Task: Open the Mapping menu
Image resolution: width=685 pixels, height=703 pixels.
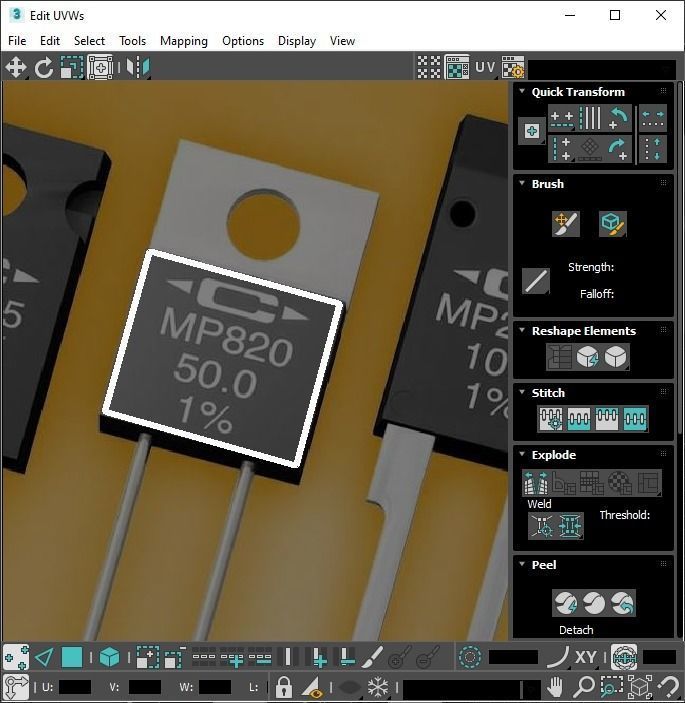Action: tap(184, 41)
